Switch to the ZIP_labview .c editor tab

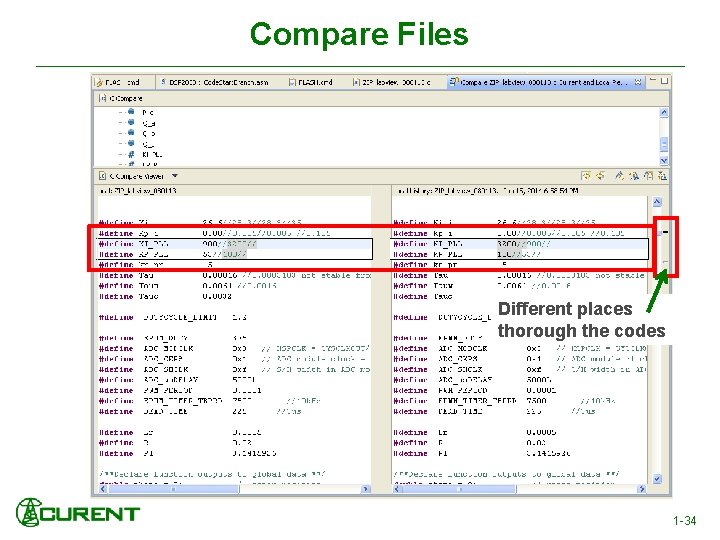pos(393,82)
